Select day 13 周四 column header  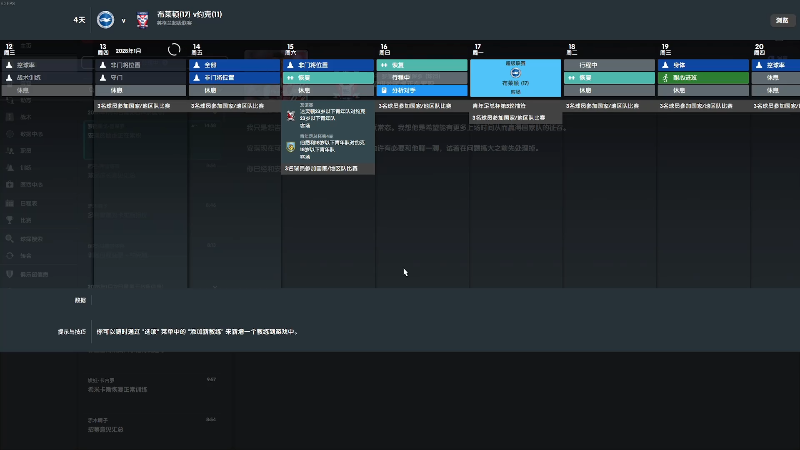103,49
